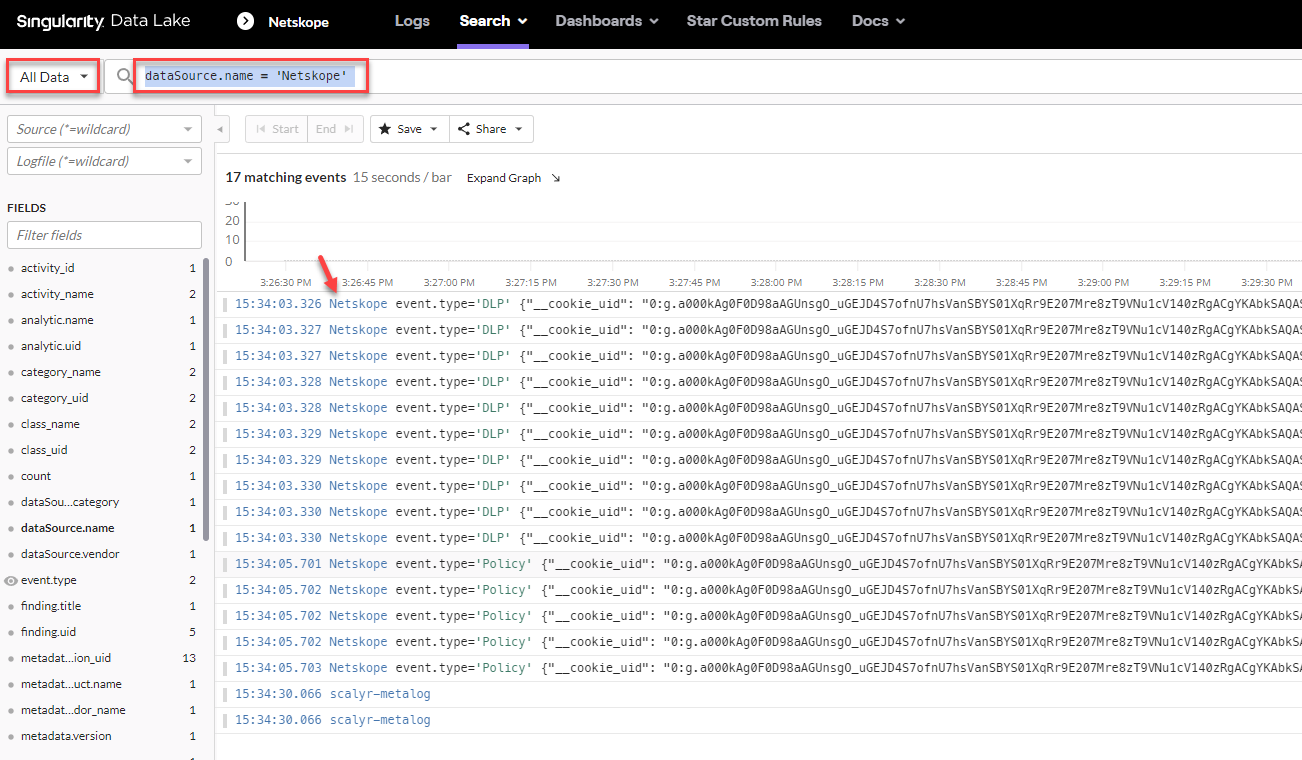Open Star Custom Rules

tap(754, 21)
